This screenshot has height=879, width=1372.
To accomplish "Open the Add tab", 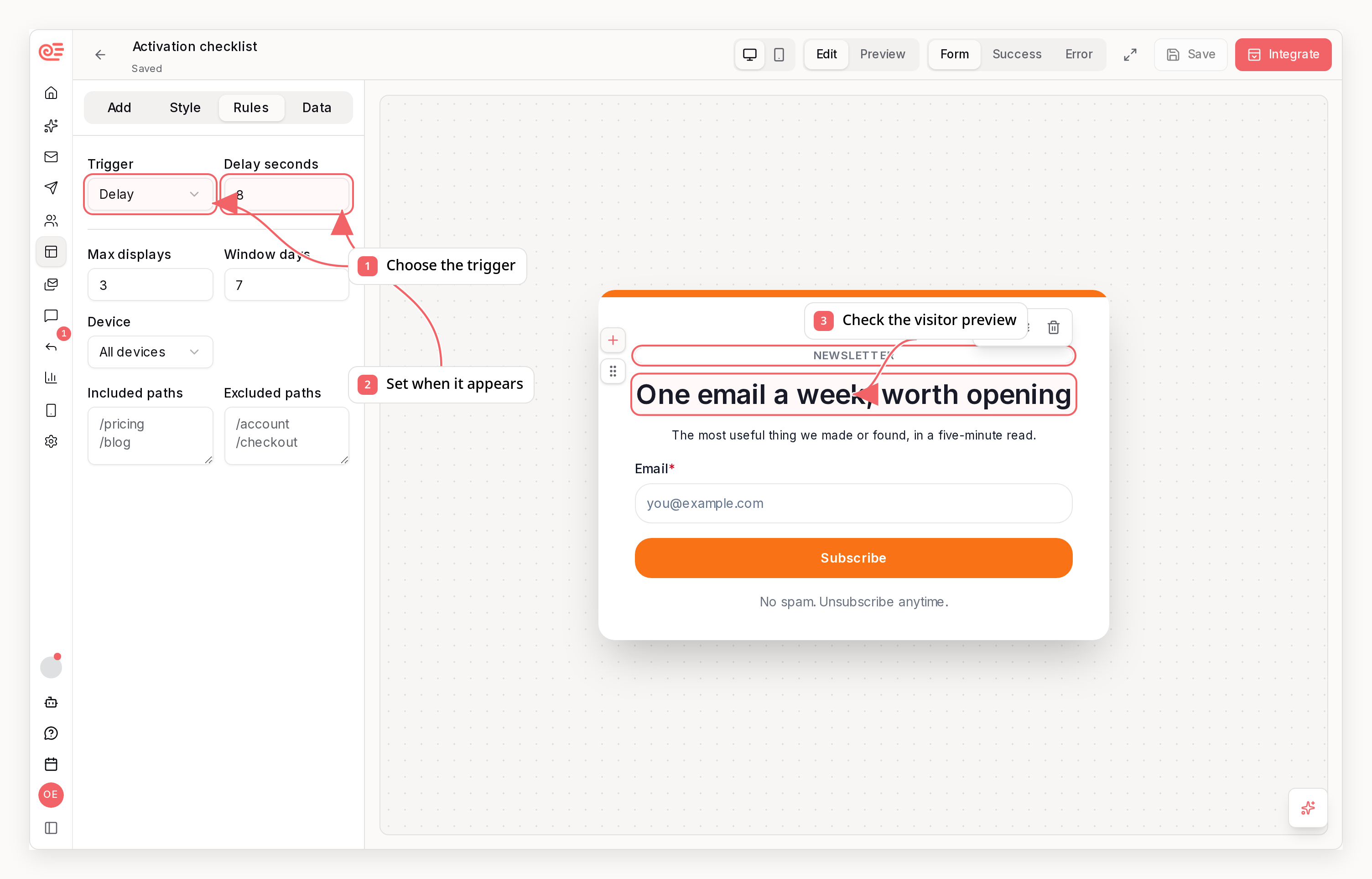I will (x=120, y=108).
